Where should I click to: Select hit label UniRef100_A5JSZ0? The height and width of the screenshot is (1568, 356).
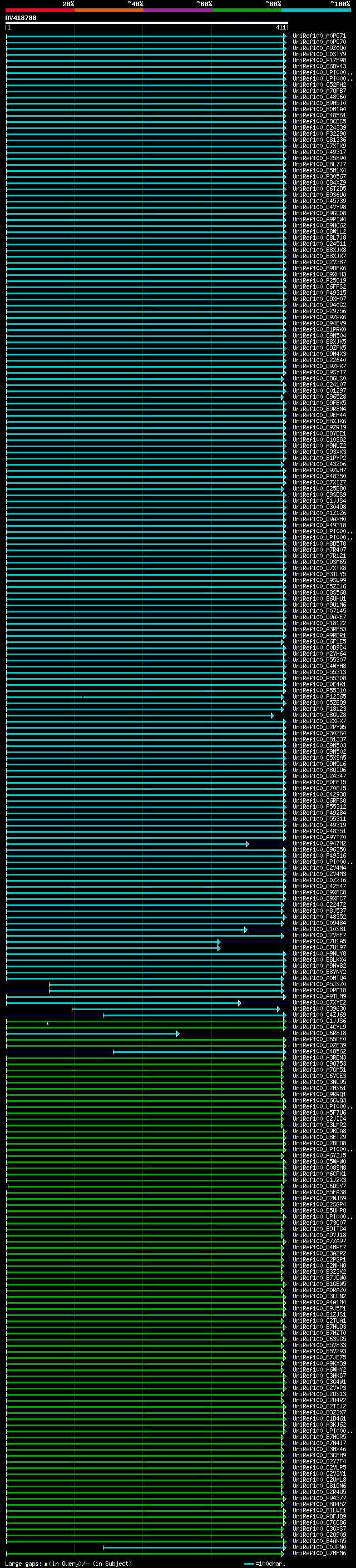pyautogui.click(x=319, y=985)
